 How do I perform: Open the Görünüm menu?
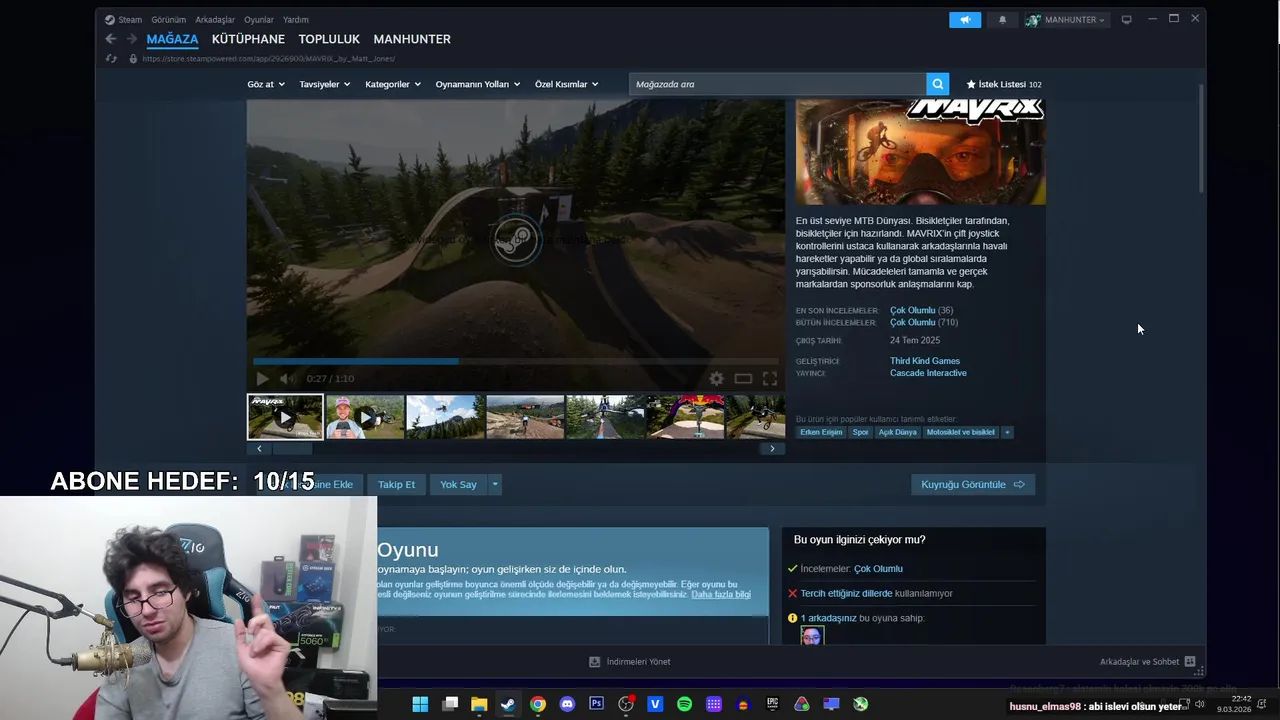[169, 19]
